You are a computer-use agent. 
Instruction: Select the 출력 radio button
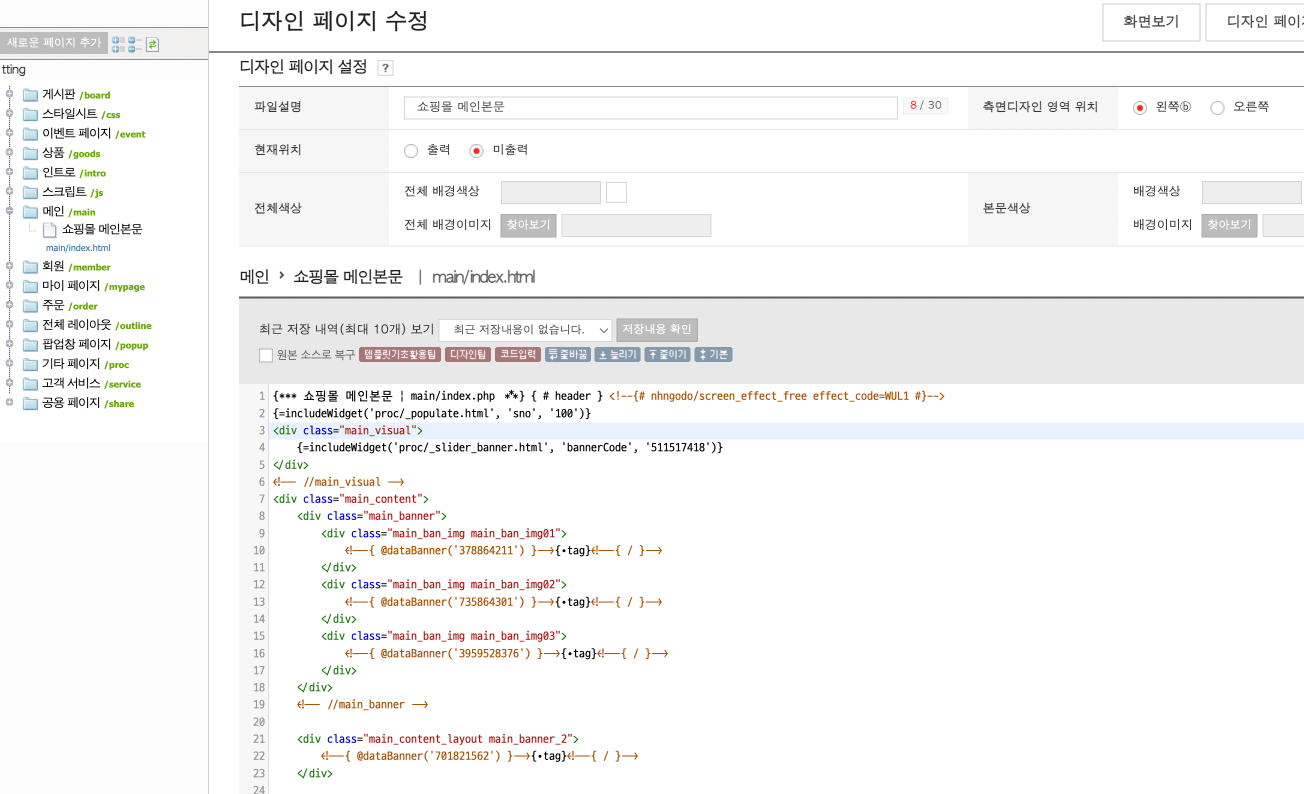(x=411, y=151)
